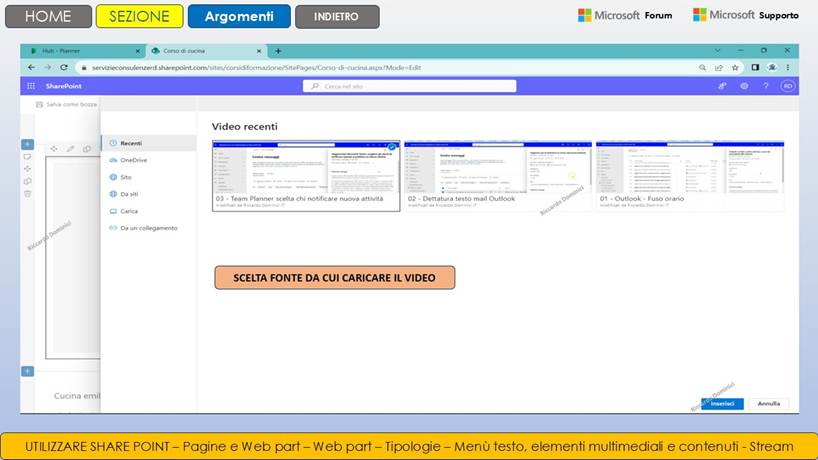Open the RD account avatar
The width and height of the screenshot is (818, 460).
click(788, 86)
